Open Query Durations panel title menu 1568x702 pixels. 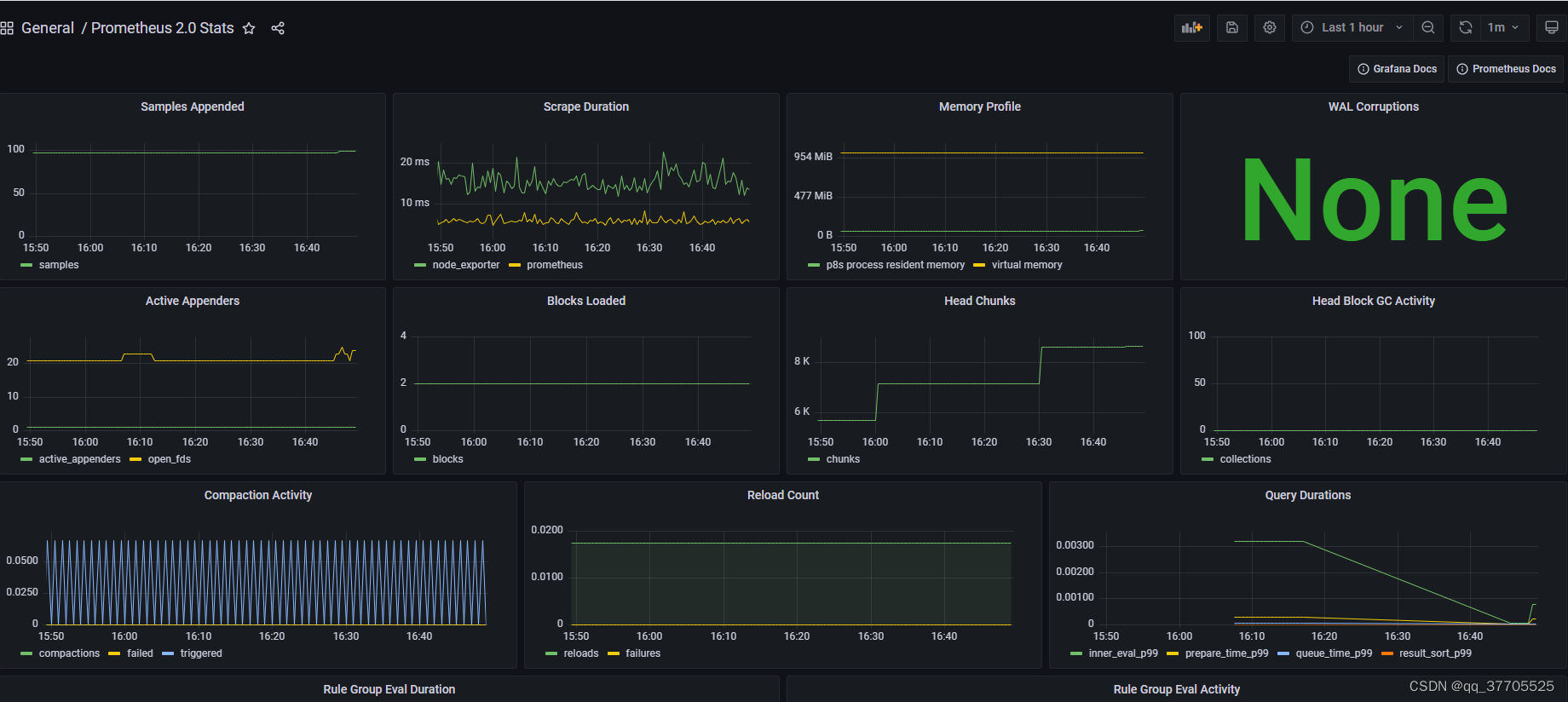[x=1308, y=495]
